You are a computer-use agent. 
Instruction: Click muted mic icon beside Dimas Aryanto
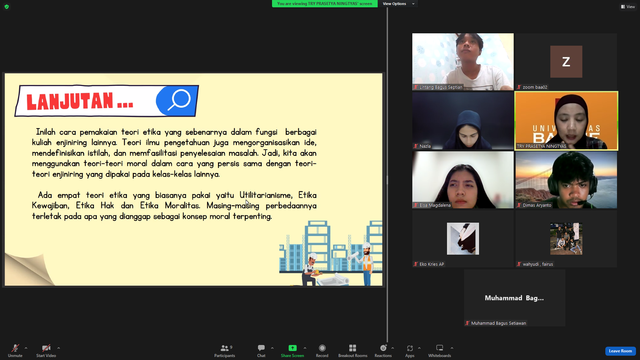(519, 205)
